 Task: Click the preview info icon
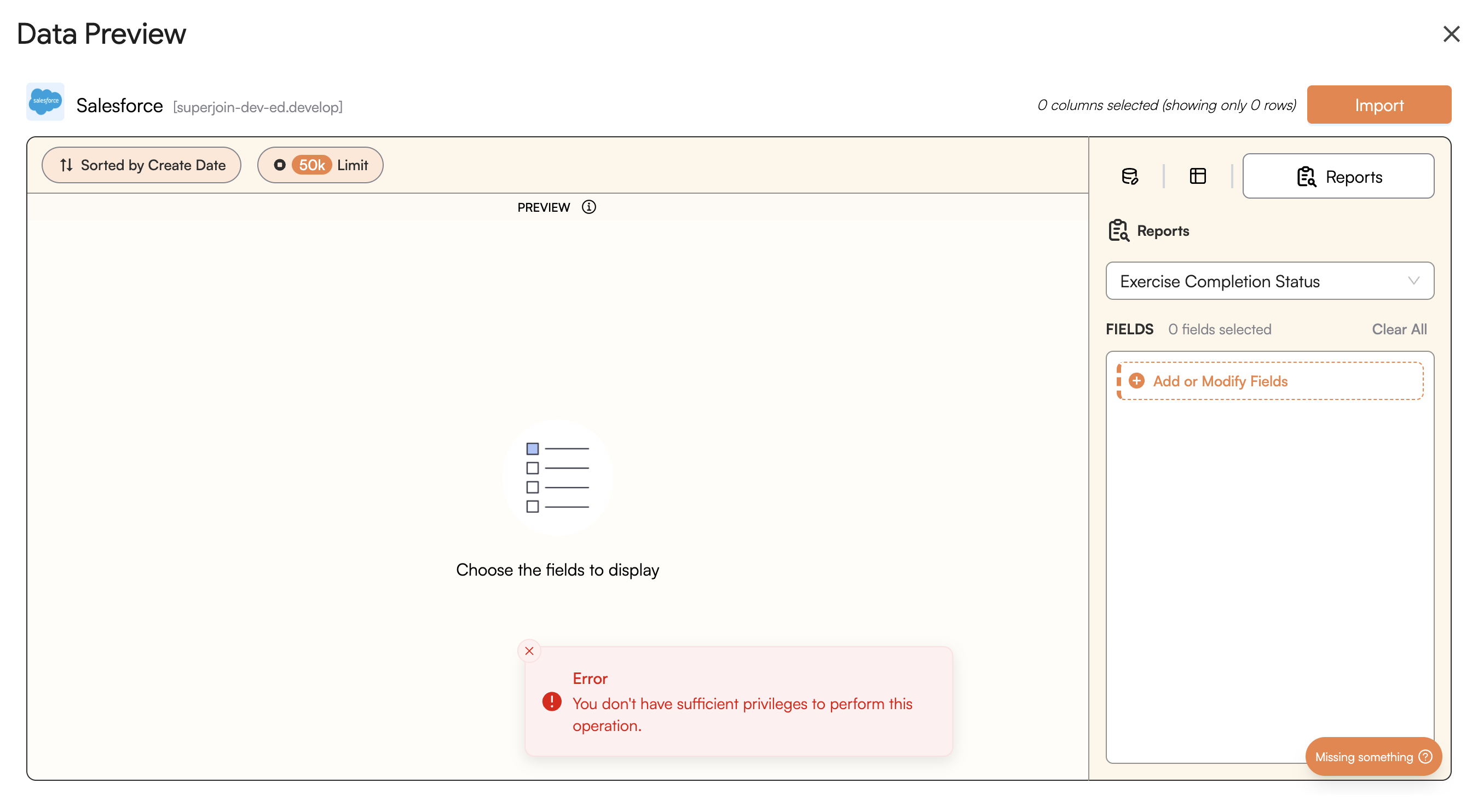tap(588, 207)
